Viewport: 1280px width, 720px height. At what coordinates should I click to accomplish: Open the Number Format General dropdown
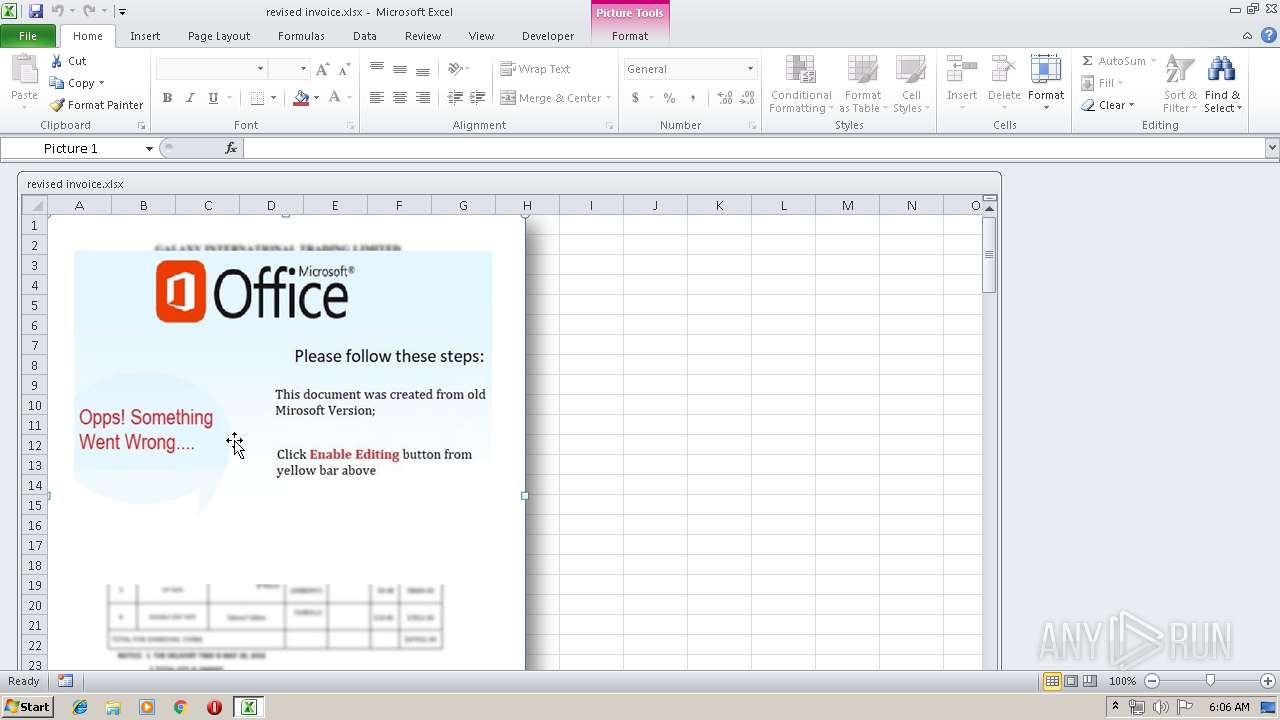tap(750, 69)
